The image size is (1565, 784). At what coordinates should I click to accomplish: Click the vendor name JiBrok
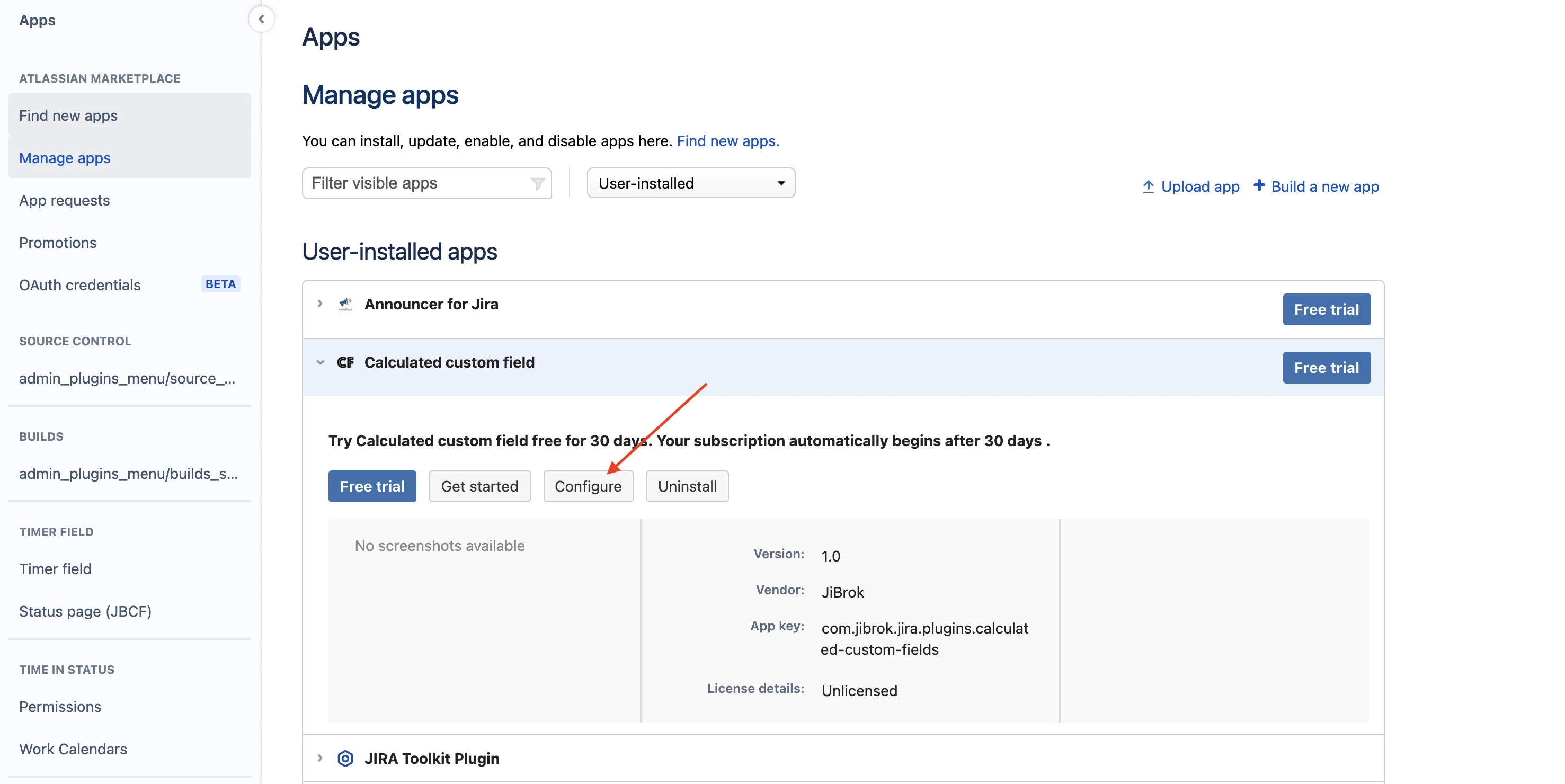click(x=843, y=592)
